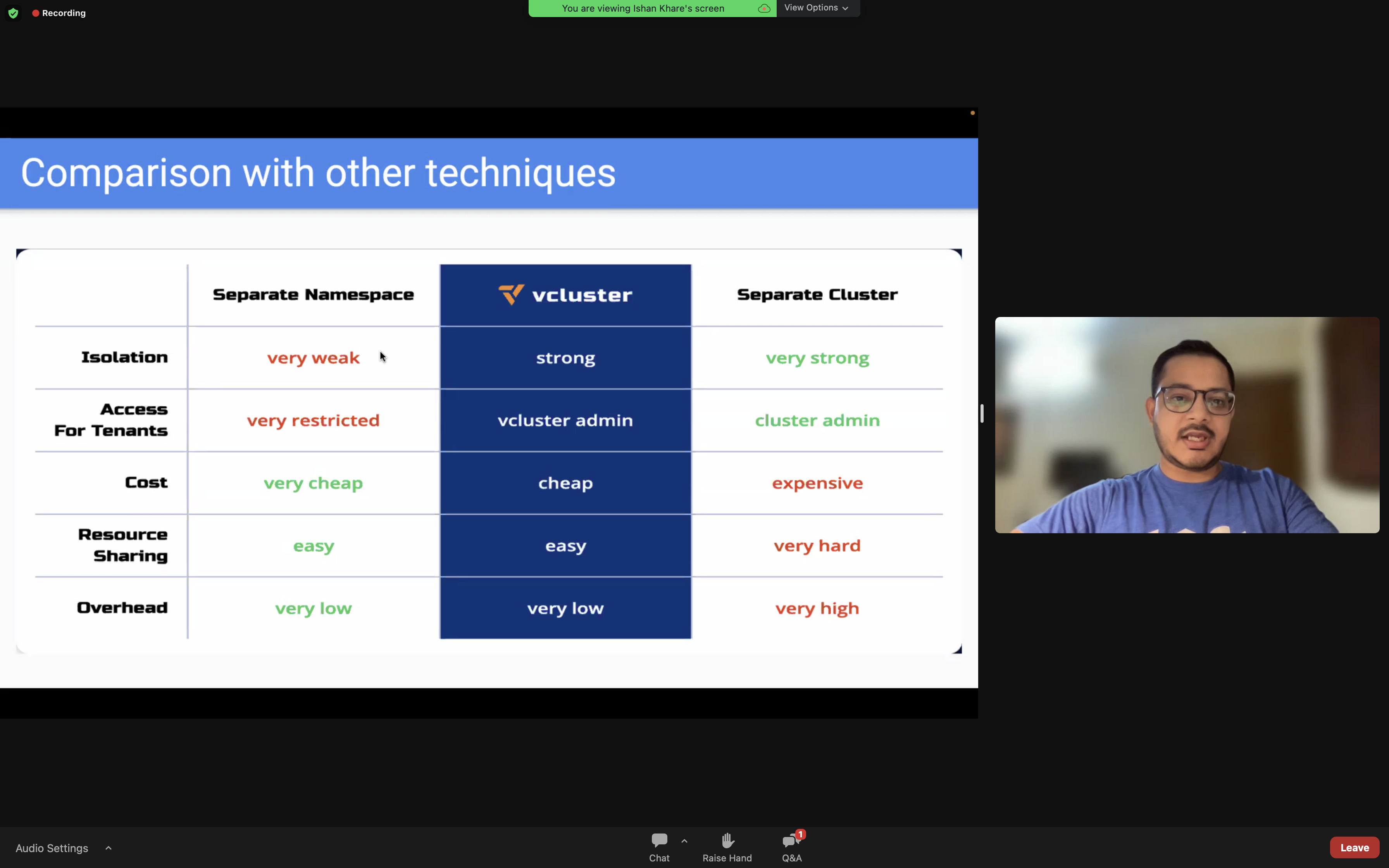1389x868 pixels.
Task: Click the 'Comparison with other techniques' title
Action: tap(318, 173)
